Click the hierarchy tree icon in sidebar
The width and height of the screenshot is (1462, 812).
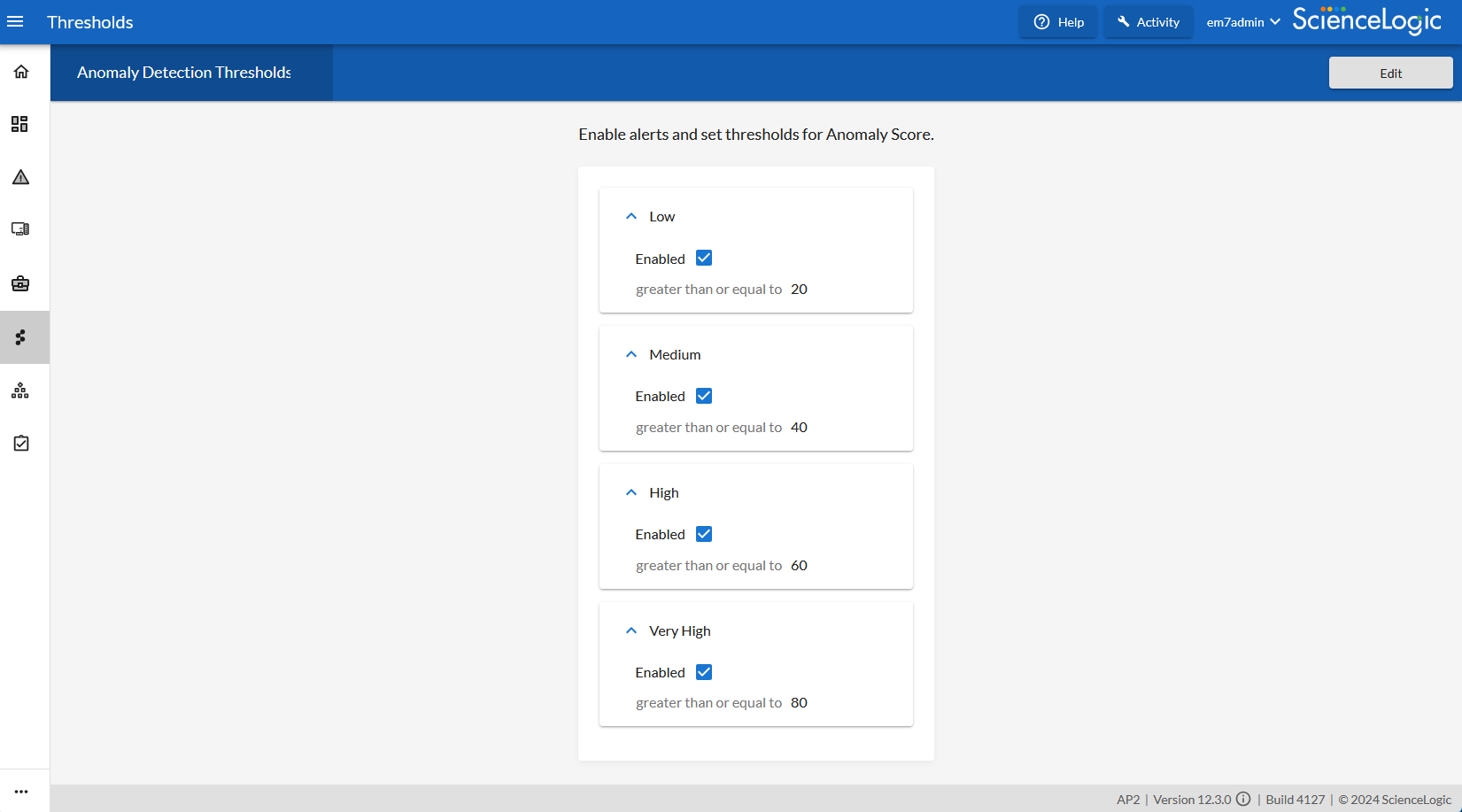pos(20,391)
